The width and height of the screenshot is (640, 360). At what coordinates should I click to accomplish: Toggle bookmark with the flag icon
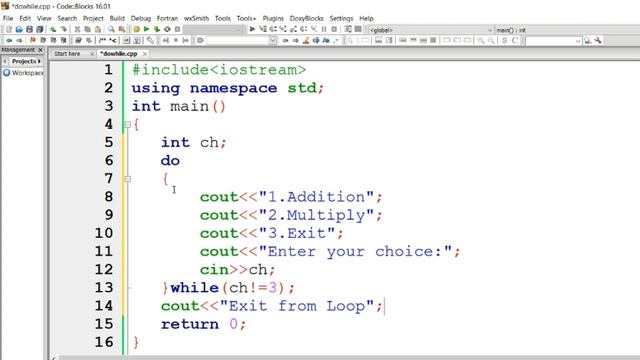(x=33, y=40)
